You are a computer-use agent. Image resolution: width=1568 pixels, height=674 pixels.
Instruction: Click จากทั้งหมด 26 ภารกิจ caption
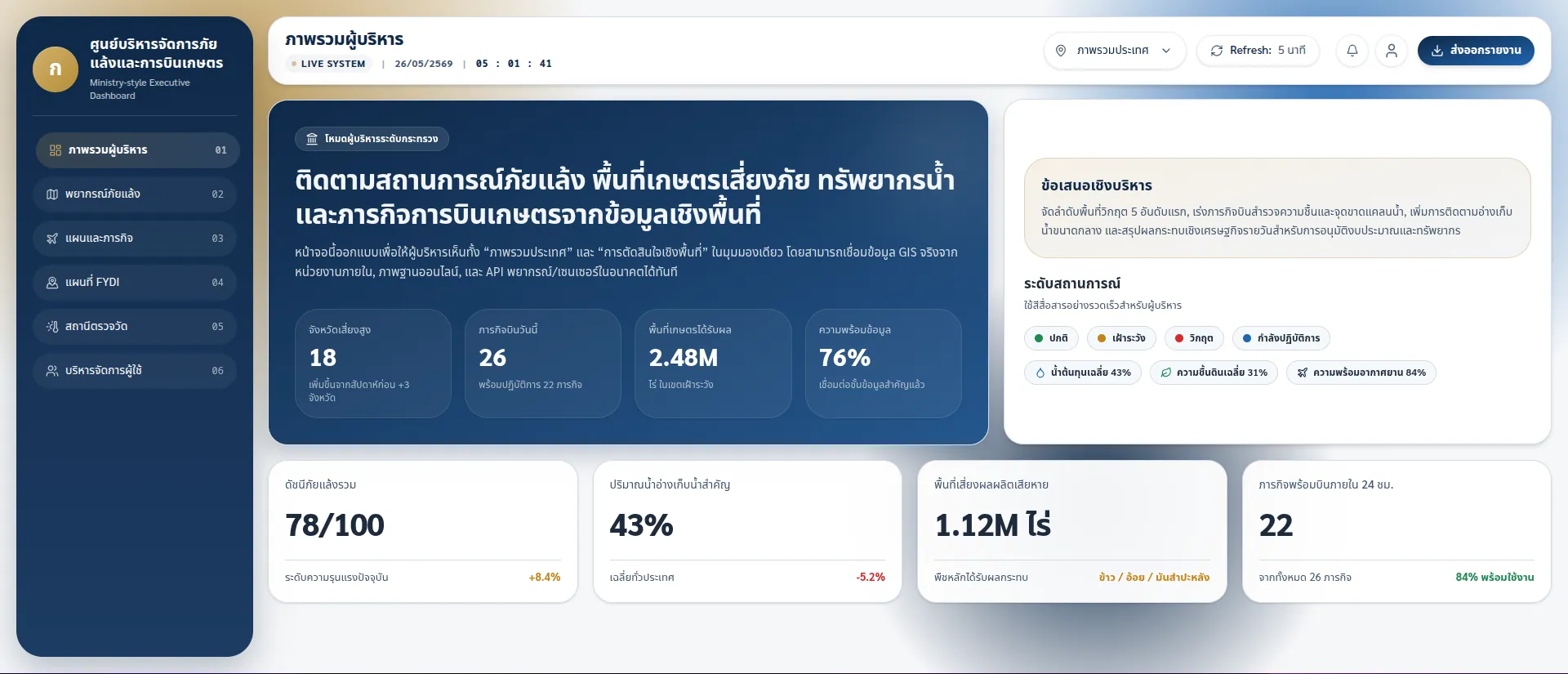(x=1305, y=578)
